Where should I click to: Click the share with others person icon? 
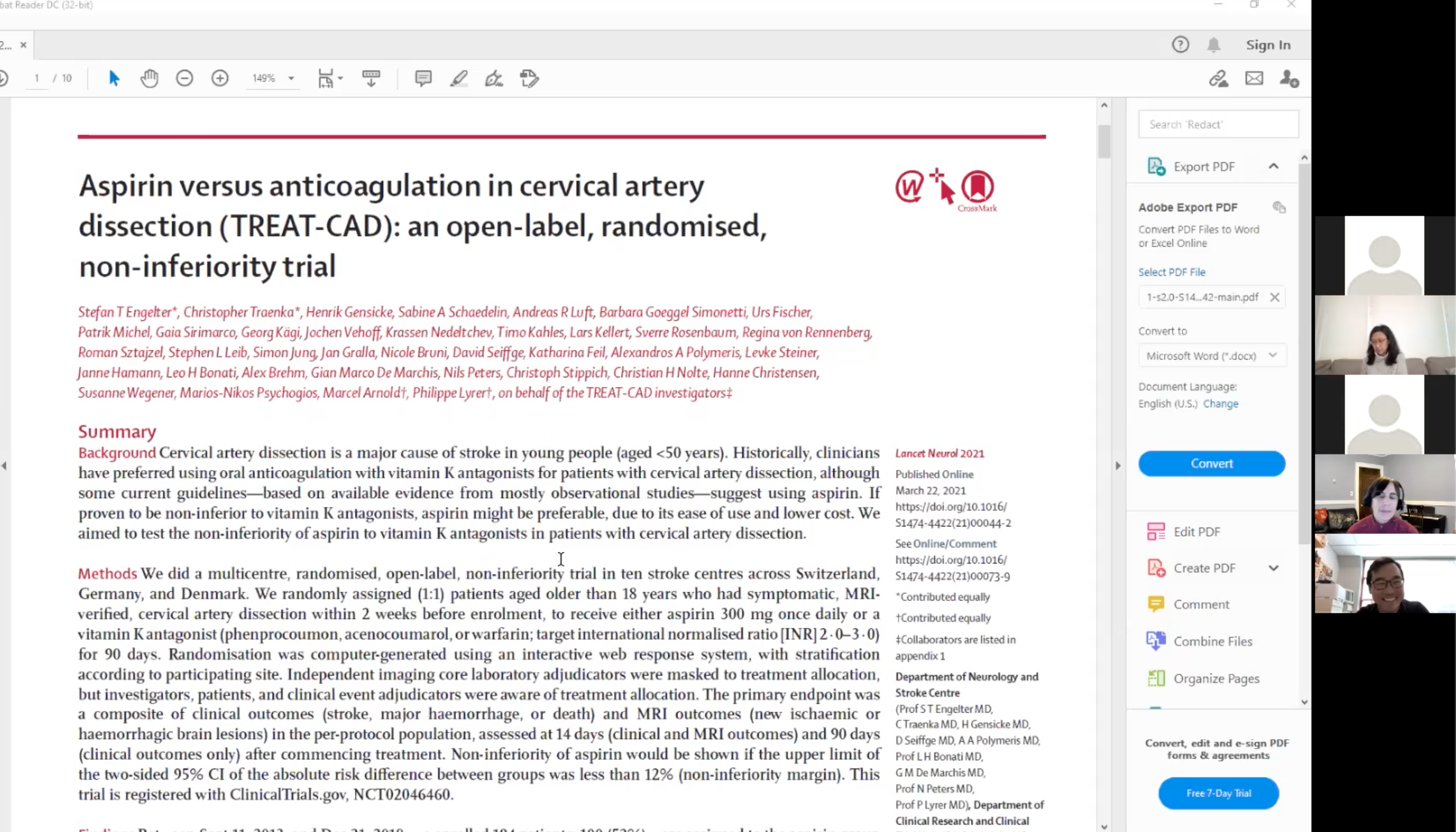1289,78
